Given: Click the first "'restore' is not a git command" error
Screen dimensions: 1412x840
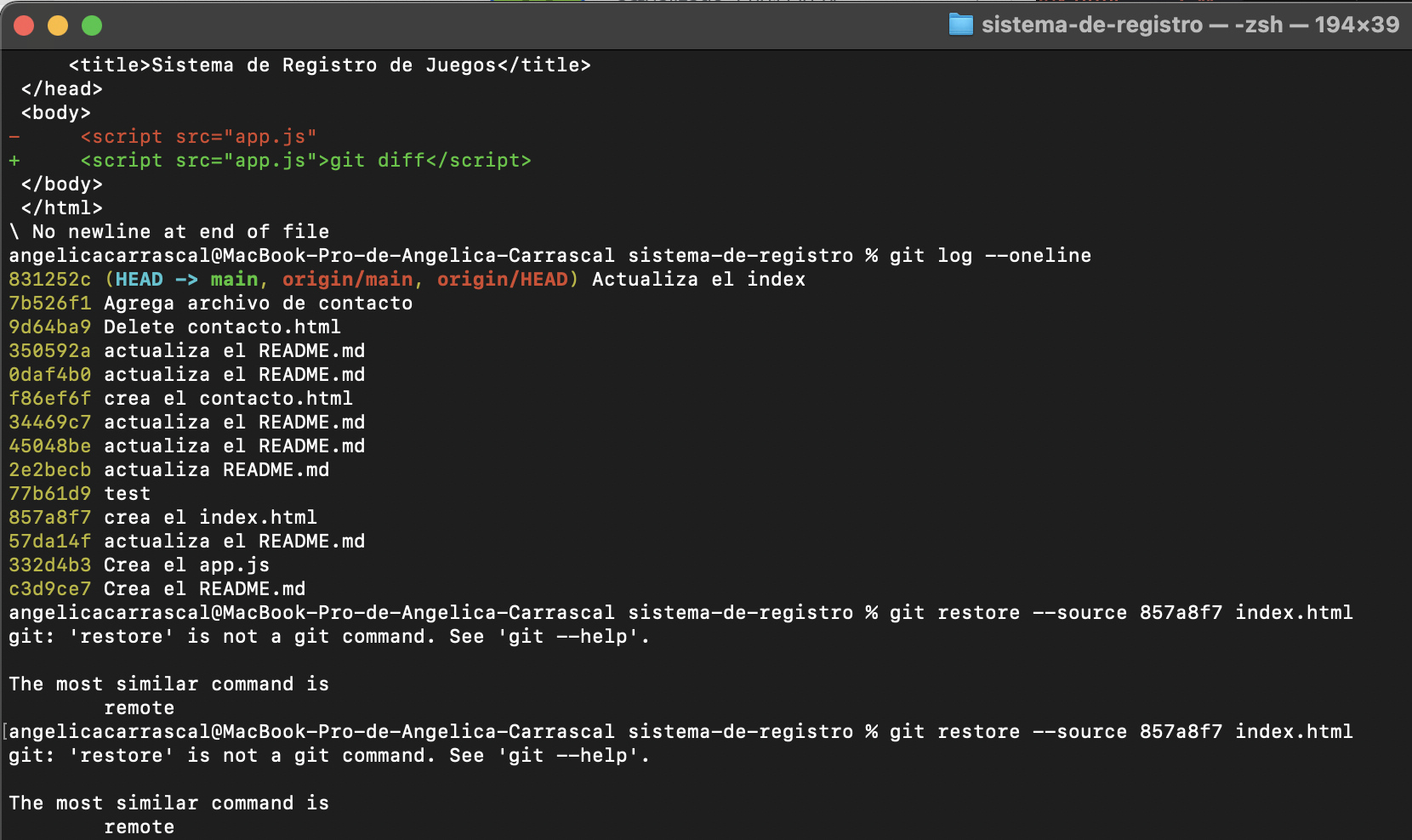Looking at the screenshot, I should (x=329, y=637).
